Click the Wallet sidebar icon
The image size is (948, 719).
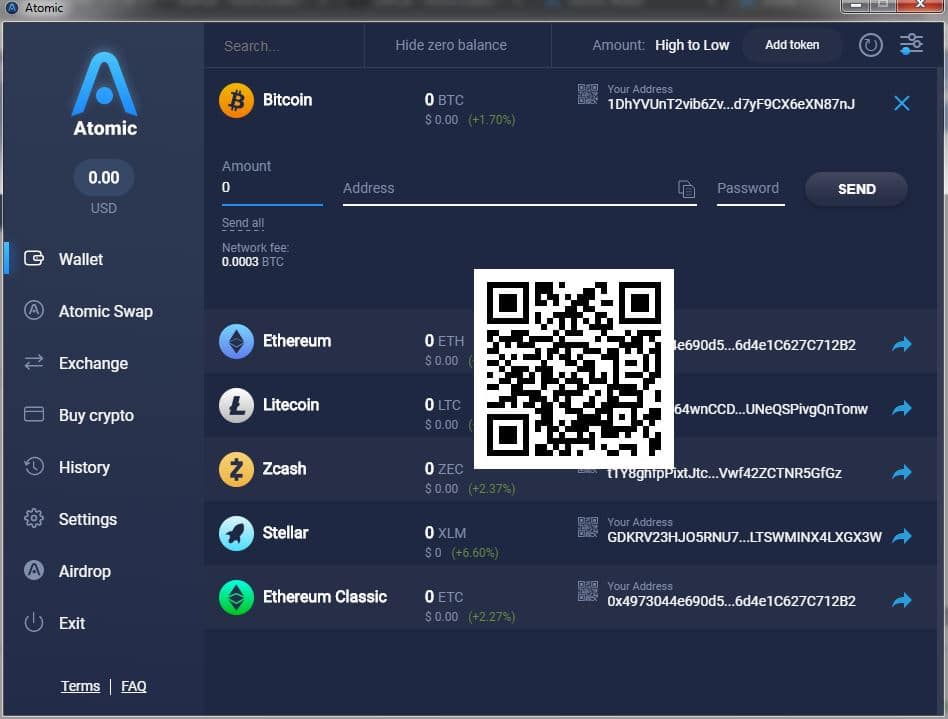point(34,258)
